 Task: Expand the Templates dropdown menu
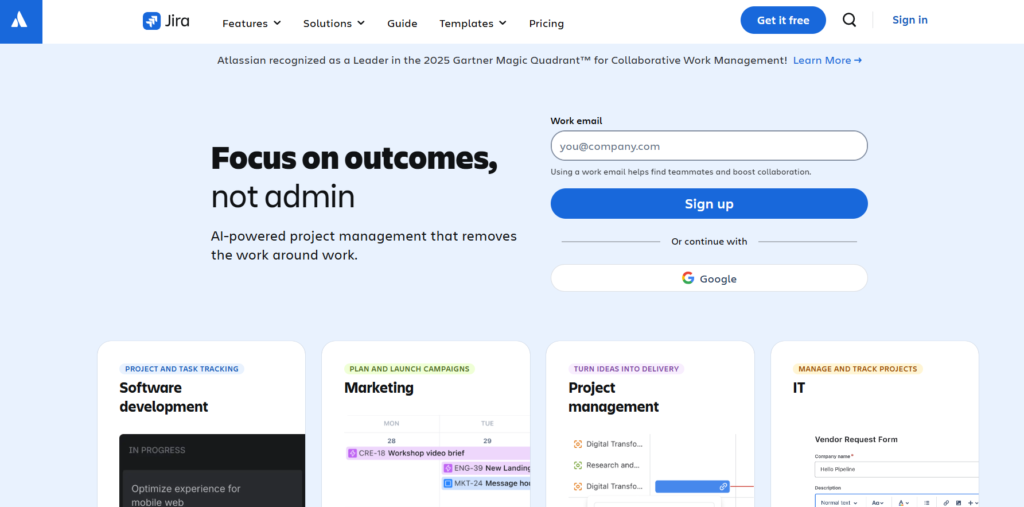pos(472,23)
